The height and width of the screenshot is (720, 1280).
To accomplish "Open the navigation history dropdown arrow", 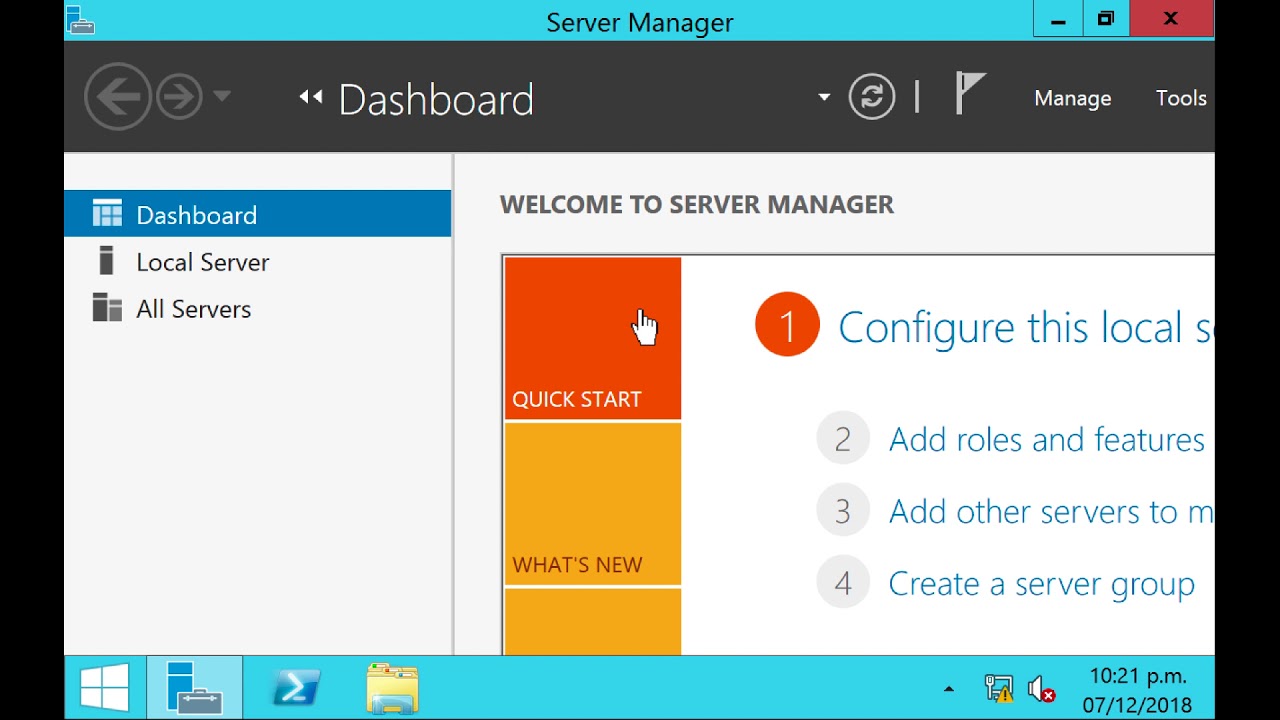I will (x=222, y=97).
